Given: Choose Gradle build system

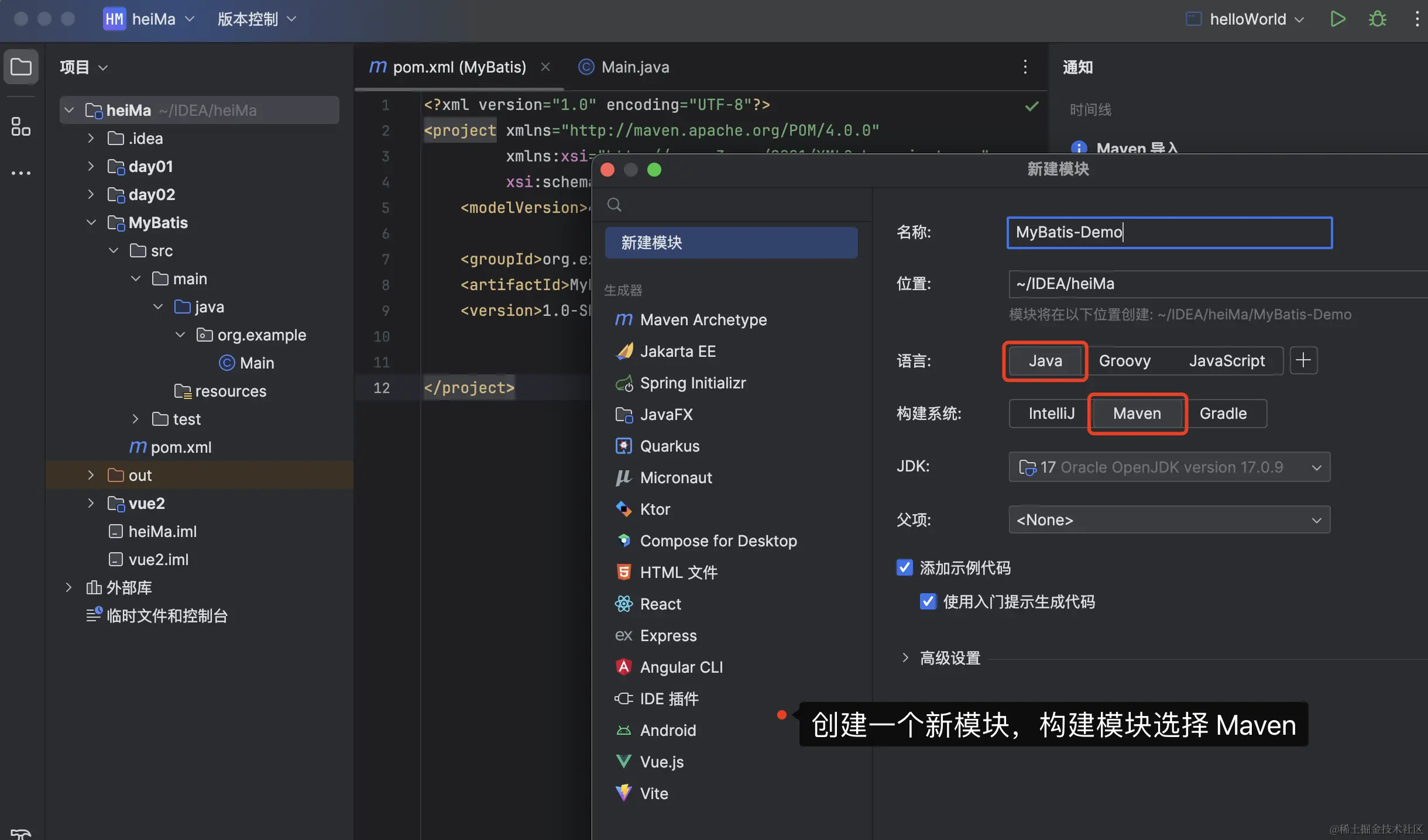Looking at the screenshot, I should pyautogui.click(x=1223, y=414).
